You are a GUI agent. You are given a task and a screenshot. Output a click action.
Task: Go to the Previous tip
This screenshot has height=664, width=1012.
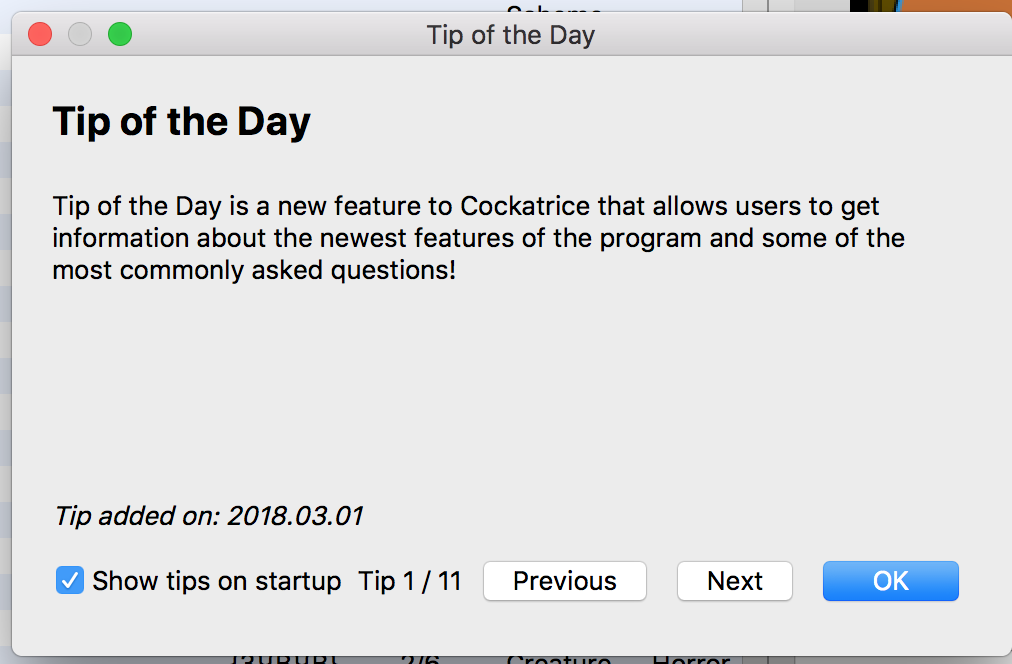(x=565, y=581)
